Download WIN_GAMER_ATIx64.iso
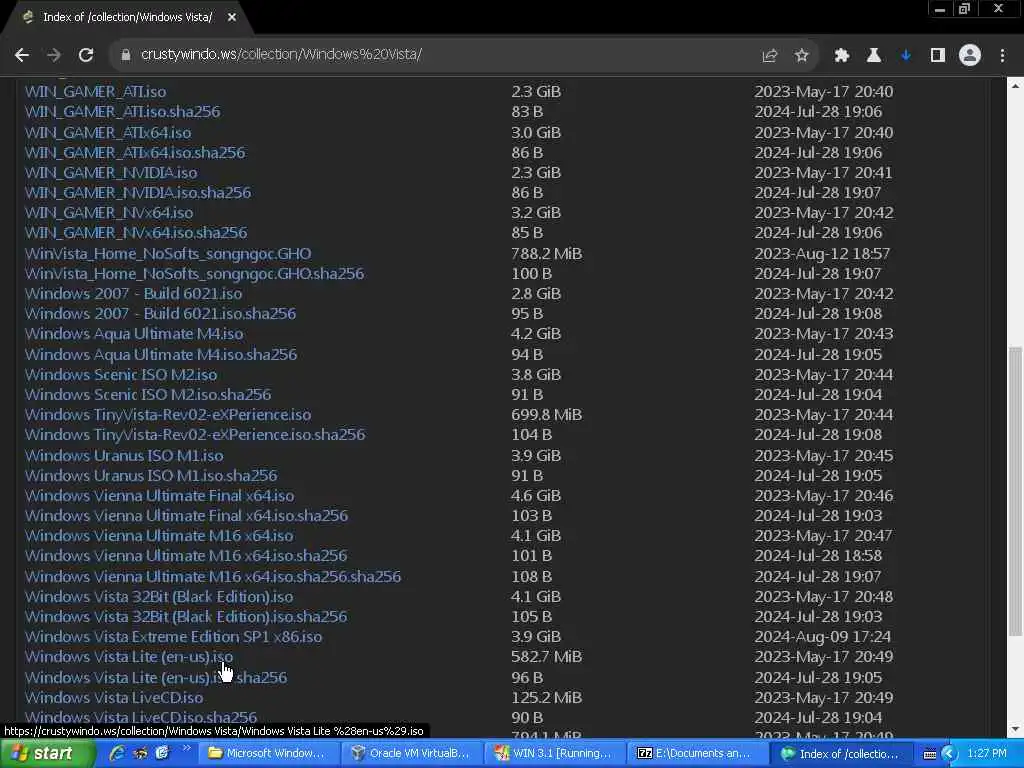Screen dimensions: 1024x768 tap(108, 133)
